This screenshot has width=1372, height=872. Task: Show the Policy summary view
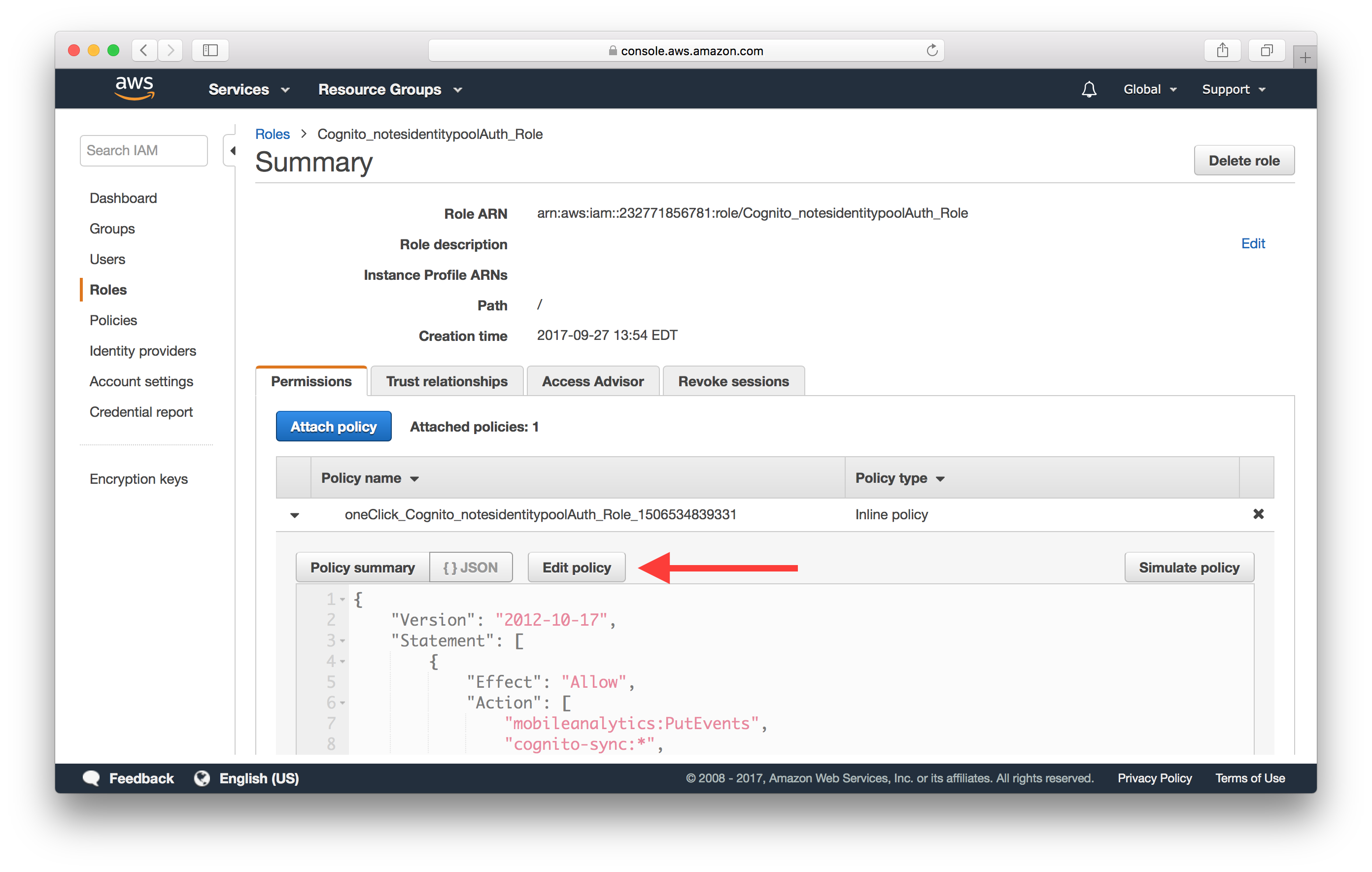click(x=362, y=567)
